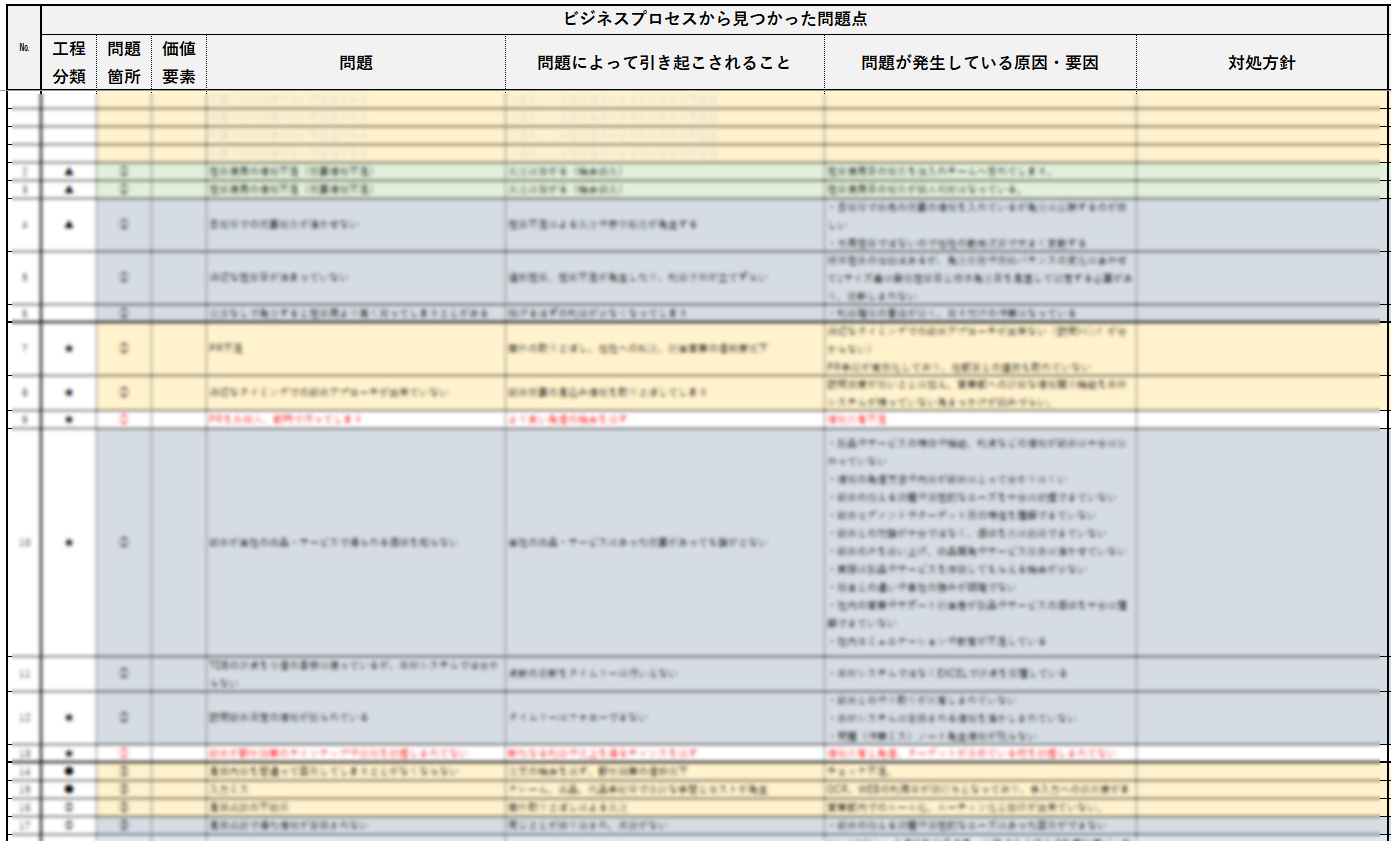Click the 問題箇所 header cell

(124, 63)
